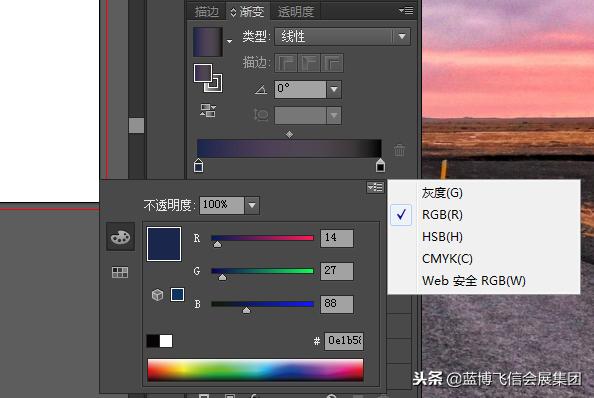594x398 pixels.
Task: Click the gradient fill preview thumbnail
Action: [x=208, y=42]
